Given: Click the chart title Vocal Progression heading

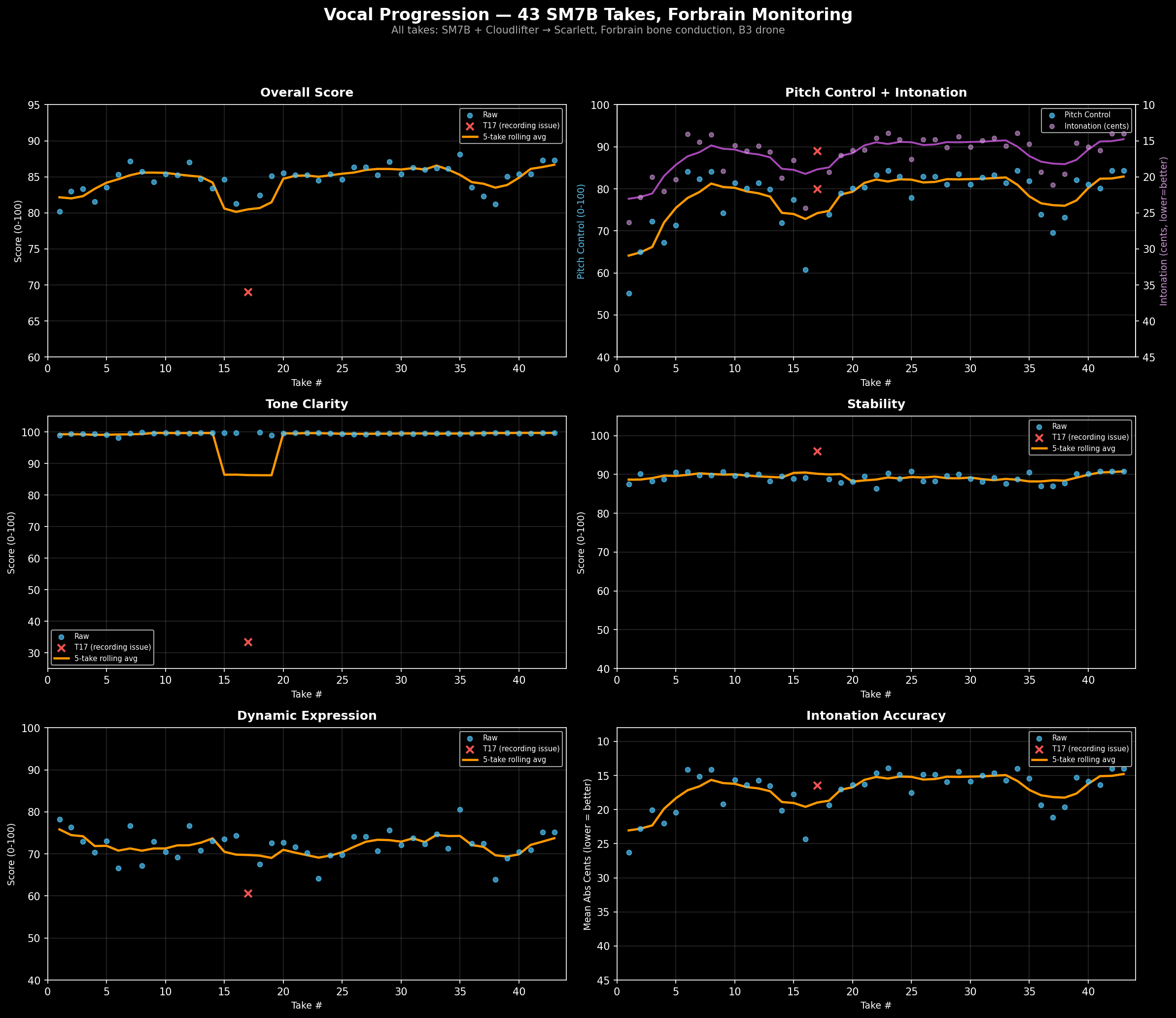Looking at the screenshot, I should pyautogui.click(x=588, y=14).
